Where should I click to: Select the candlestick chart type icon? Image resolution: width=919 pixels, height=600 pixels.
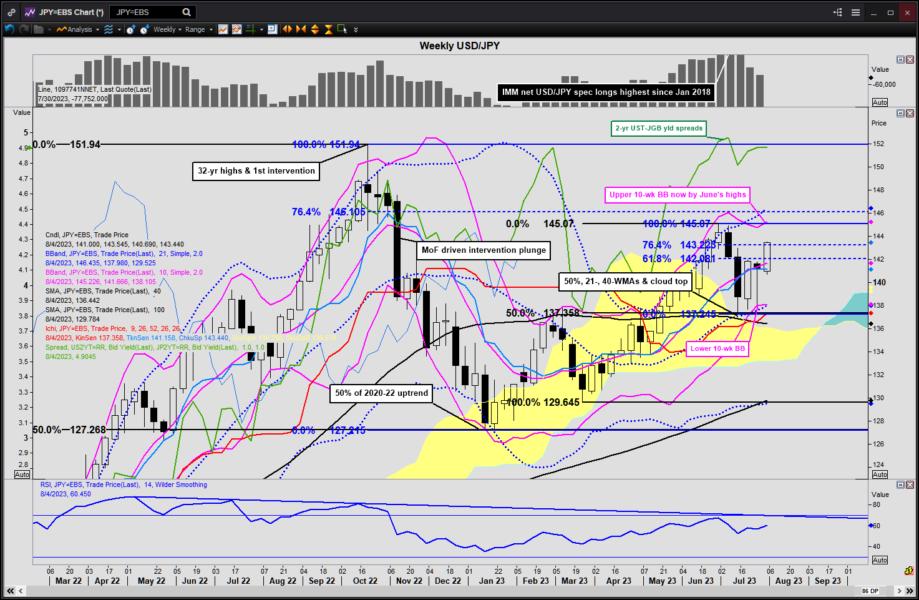pos(237,29)
